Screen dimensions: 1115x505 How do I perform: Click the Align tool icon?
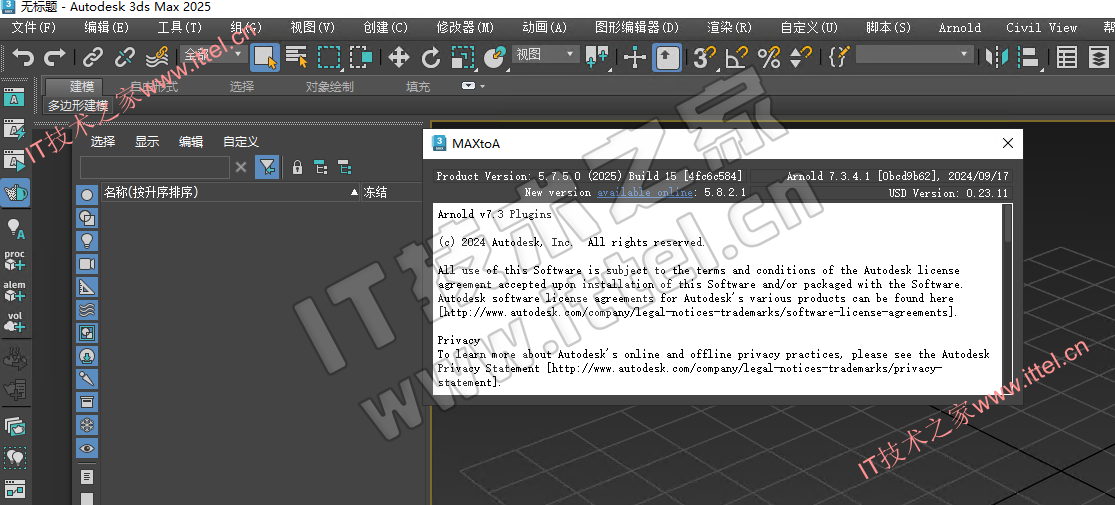(1028, 57)
